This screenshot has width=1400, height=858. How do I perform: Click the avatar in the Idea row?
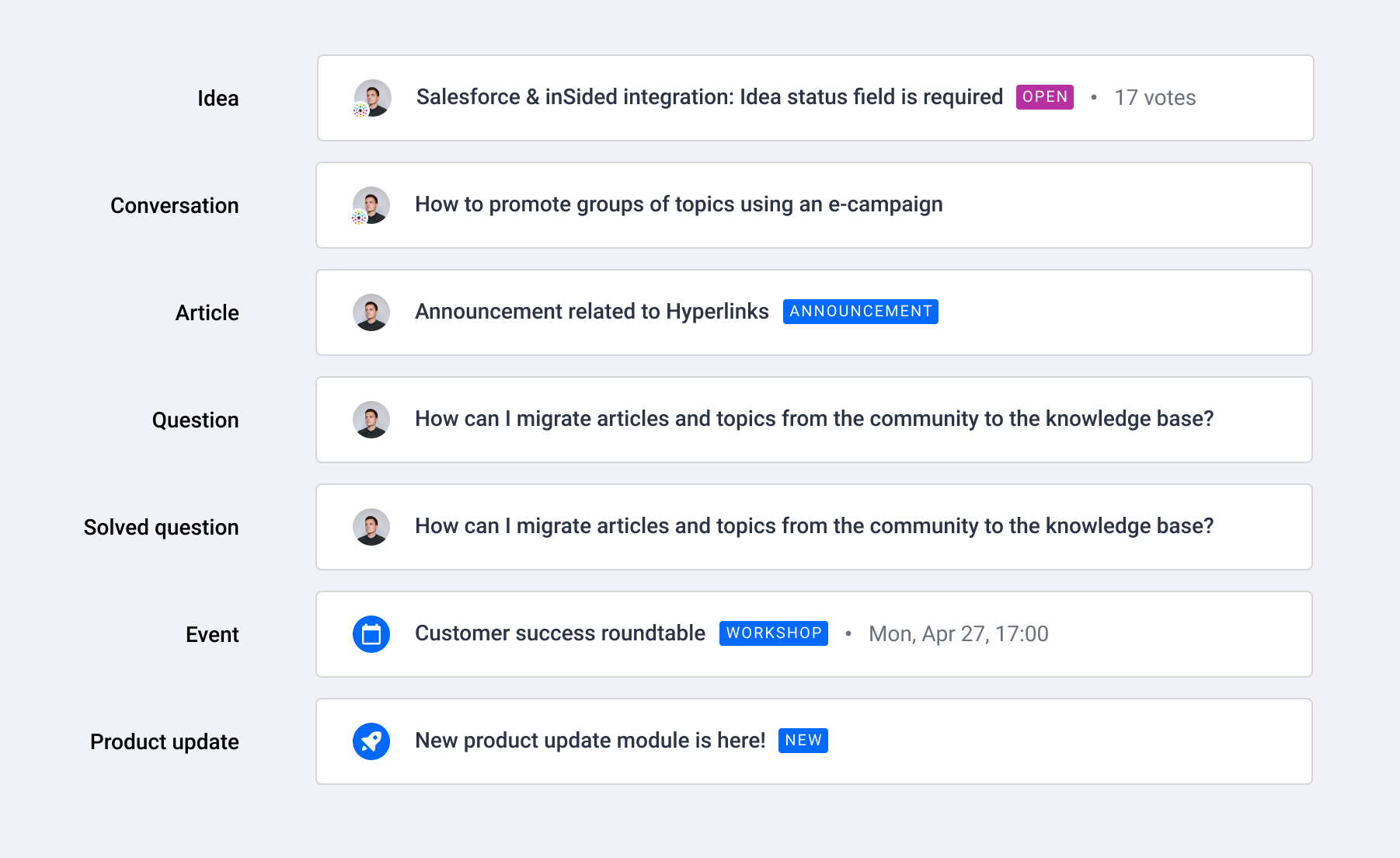(373, 98)
